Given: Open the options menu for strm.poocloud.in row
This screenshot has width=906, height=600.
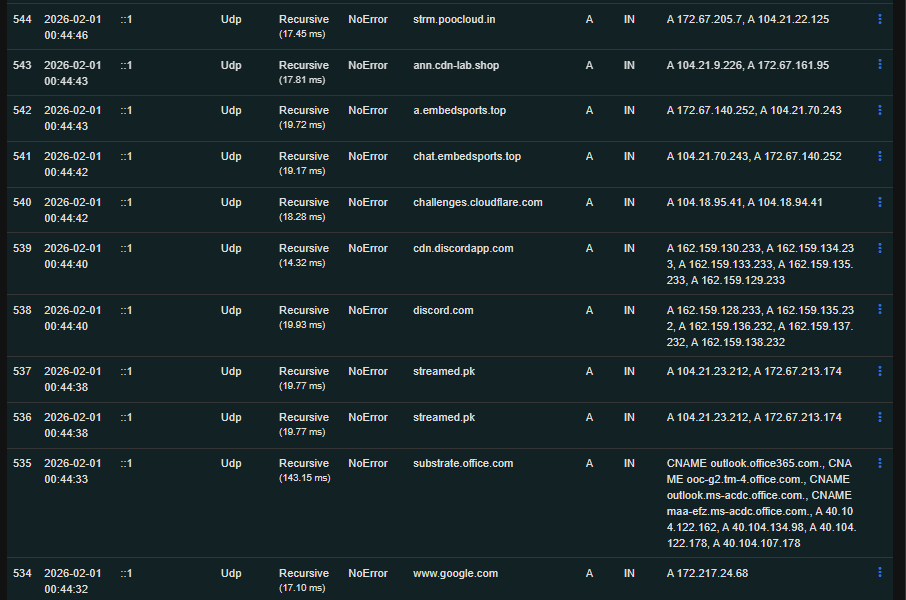Looking at the screenshot, I should (x=879, y=19).
